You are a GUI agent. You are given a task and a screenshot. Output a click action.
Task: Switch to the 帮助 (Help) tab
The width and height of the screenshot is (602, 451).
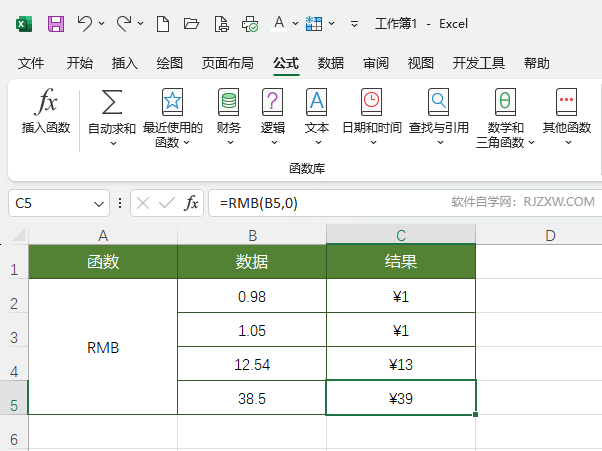[537, 63]
